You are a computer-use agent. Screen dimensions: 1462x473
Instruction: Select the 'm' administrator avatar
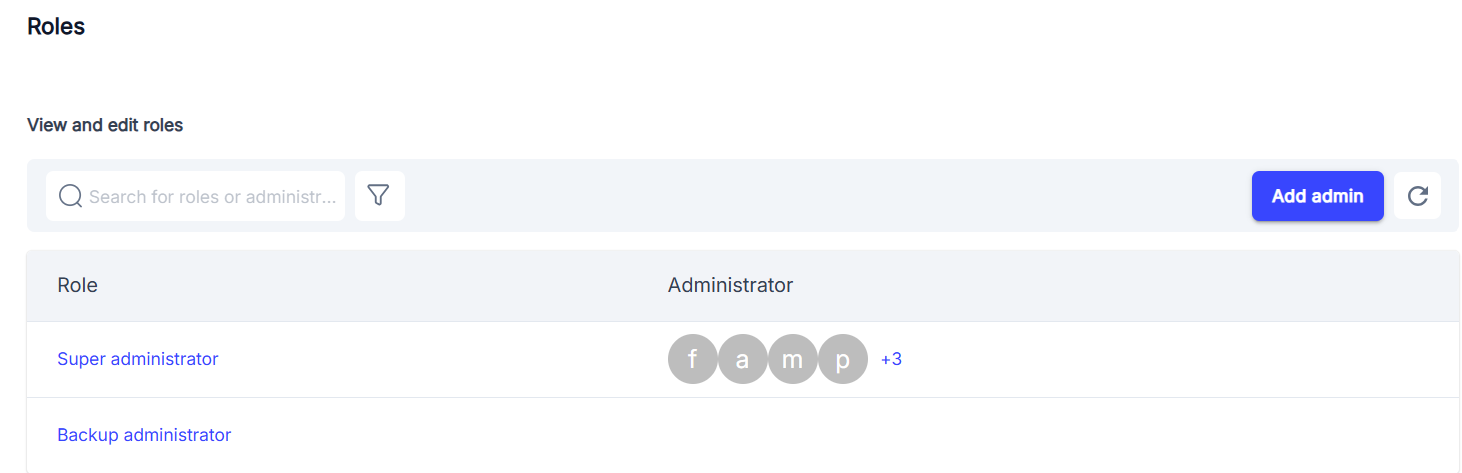point(793,359)
